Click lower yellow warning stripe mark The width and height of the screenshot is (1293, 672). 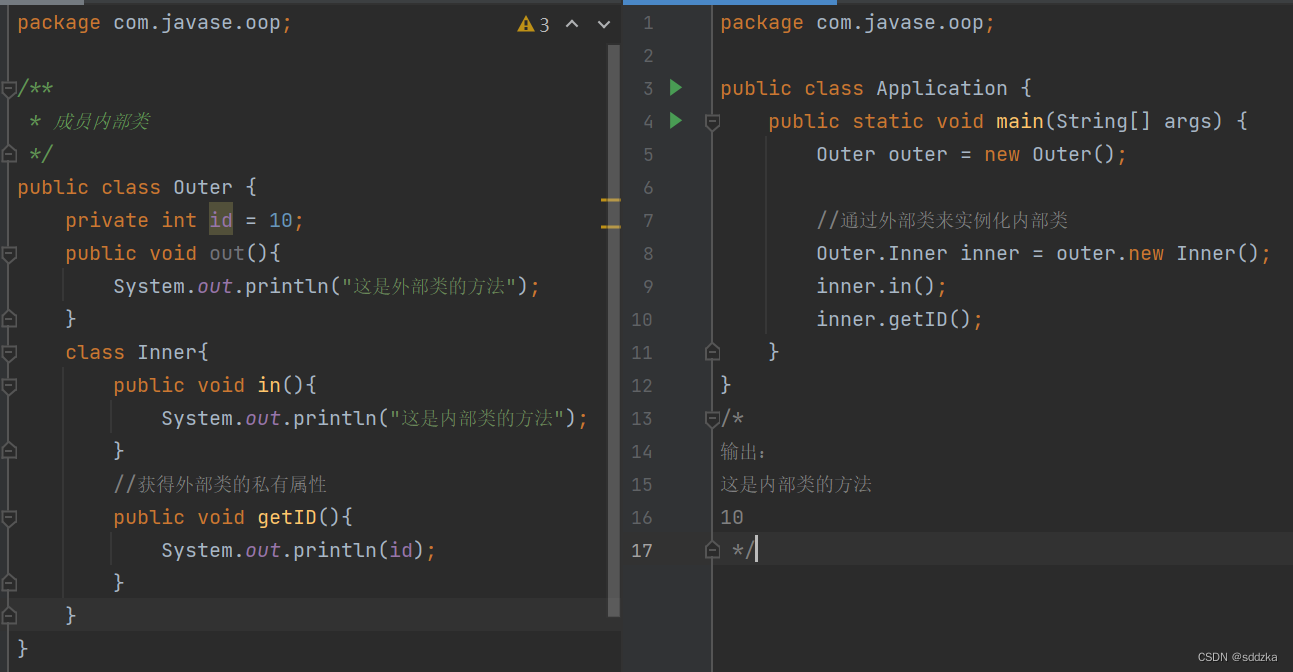point(610,227)
